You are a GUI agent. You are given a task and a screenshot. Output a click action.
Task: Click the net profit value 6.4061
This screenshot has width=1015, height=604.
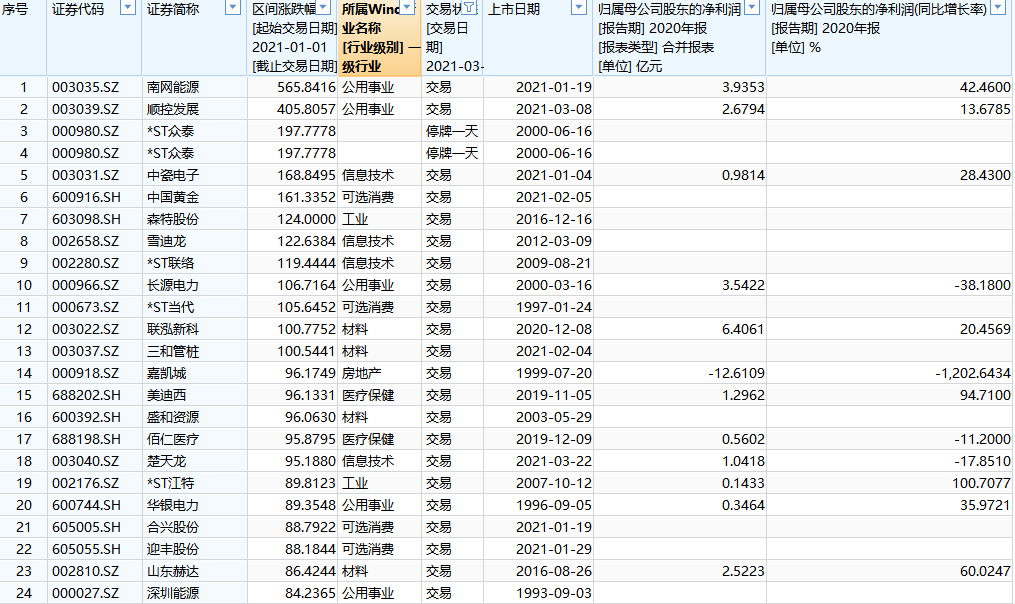coord(743,330)
